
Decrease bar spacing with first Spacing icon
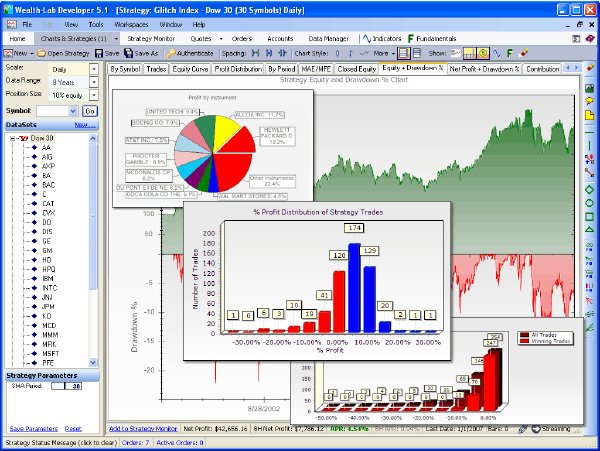coord(255,53)
